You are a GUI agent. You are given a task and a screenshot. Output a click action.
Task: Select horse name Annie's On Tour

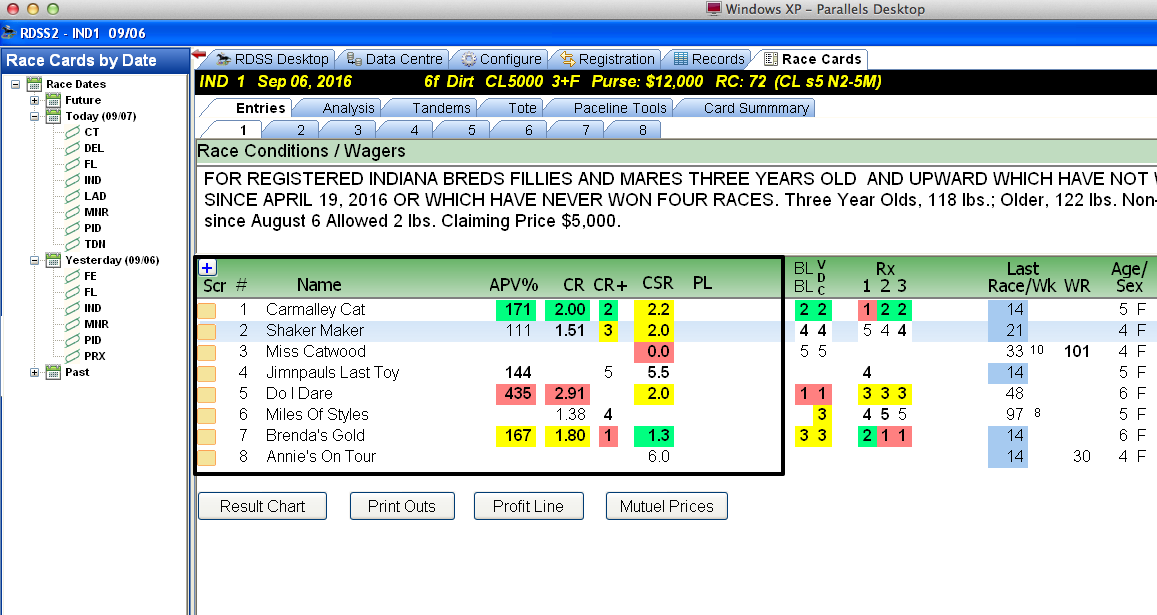pyautogui.click(x=321, y=456)
